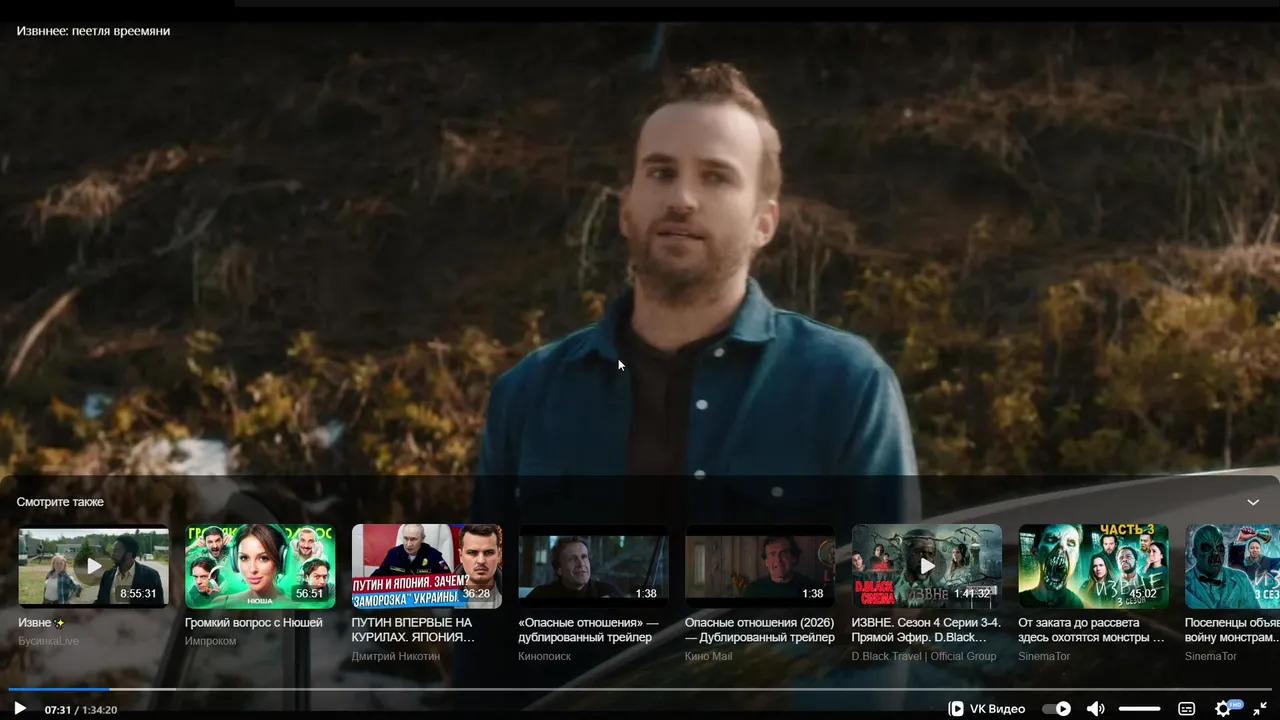
Task: Collapse the Смотрите также panel
Action: (1253, 502)
